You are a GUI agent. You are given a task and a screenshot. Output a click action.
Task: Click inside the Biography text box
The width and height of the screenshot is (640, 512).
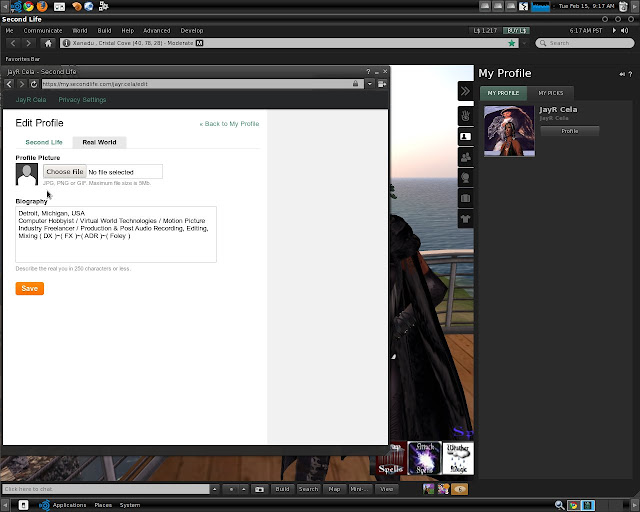tap(116, 234)
